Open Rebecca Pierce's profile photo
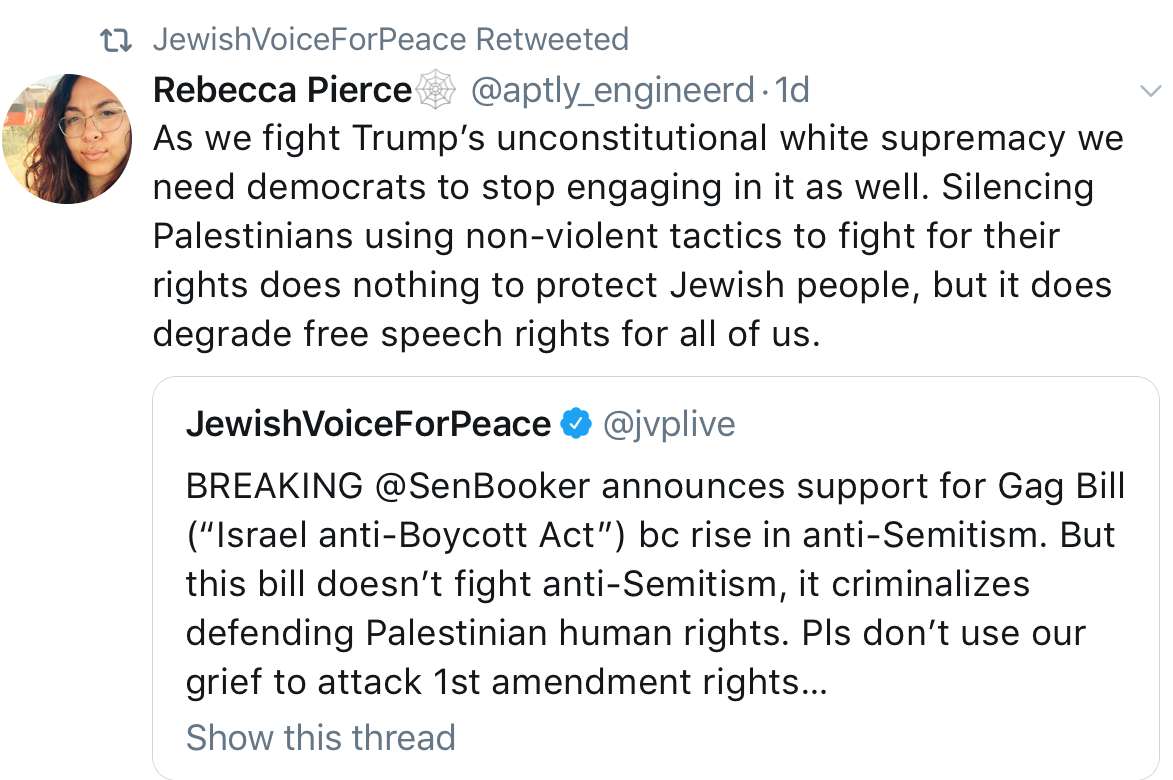The height and width of the screenshot is (780, 1173). point(67,138)
